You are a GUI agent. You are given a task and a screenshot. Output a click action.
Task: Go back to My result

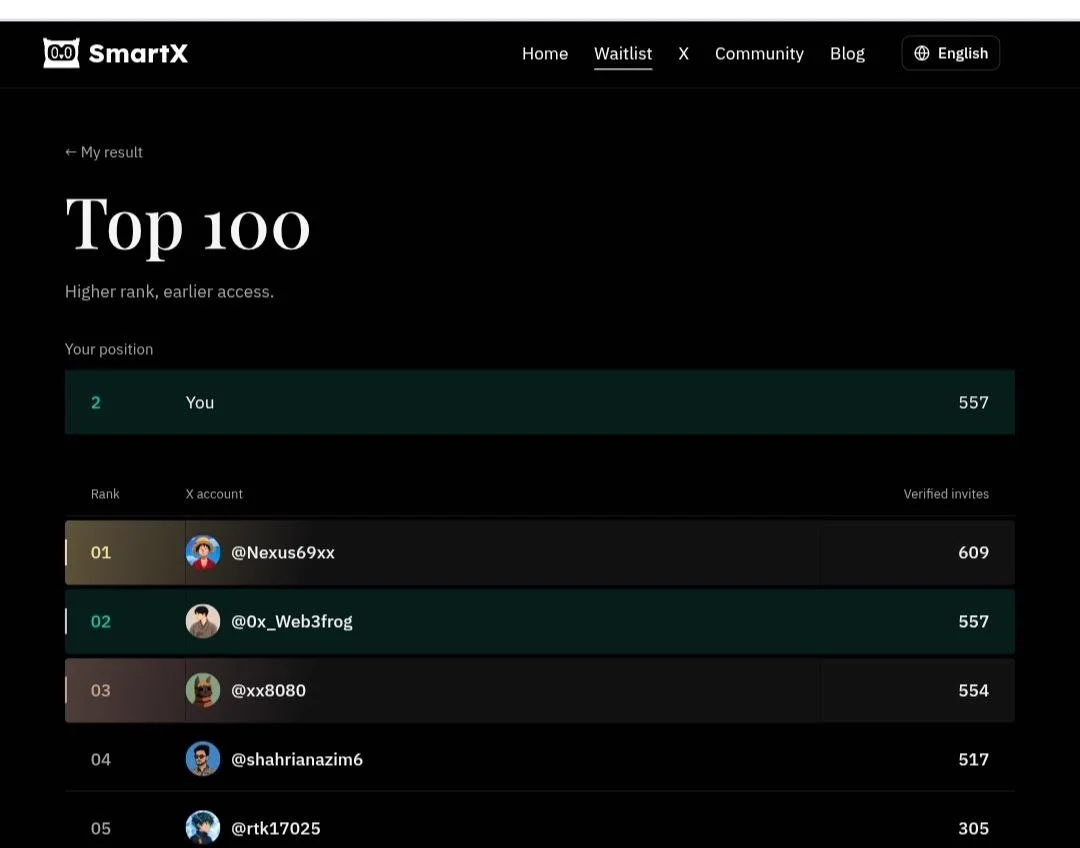(x=104, y=152)
